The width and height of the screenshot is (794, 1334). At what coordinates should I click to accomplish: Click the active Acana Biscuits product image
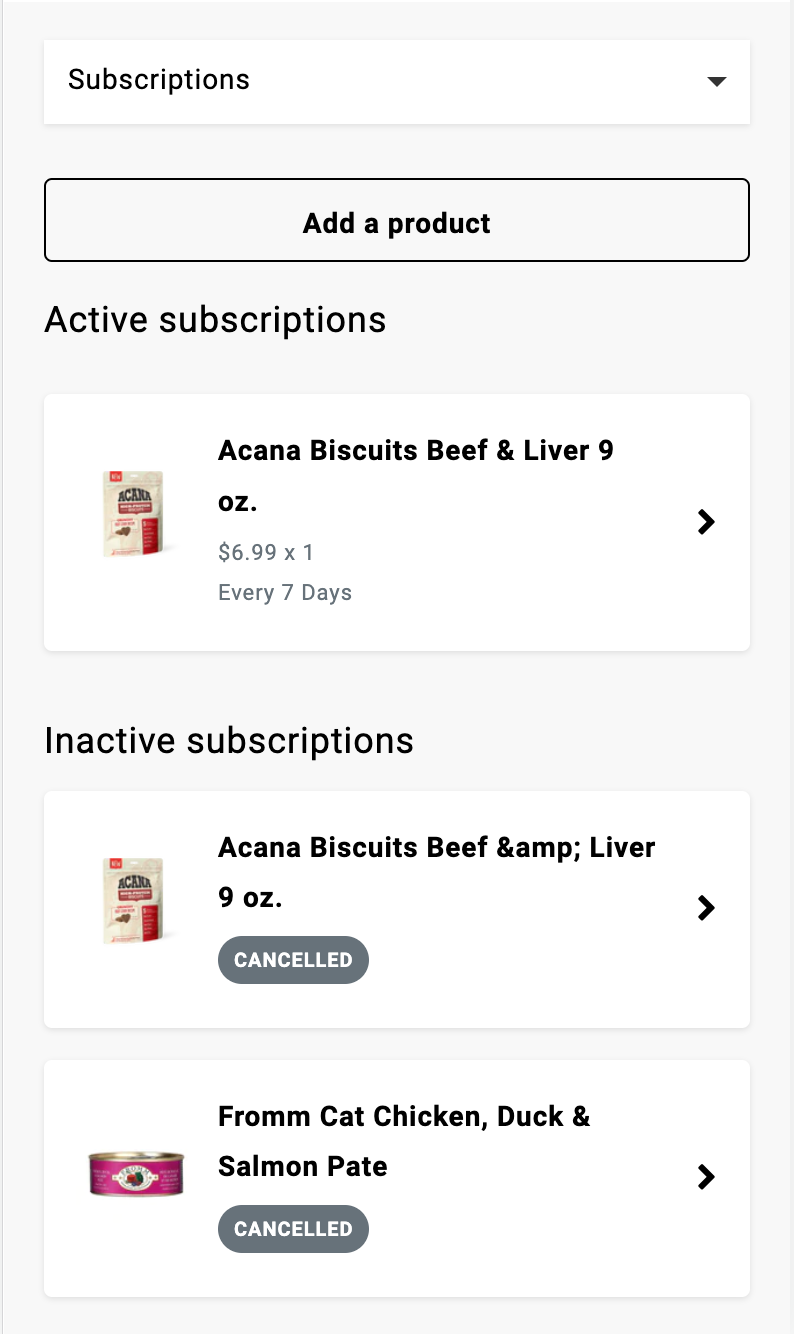point(133,513)
